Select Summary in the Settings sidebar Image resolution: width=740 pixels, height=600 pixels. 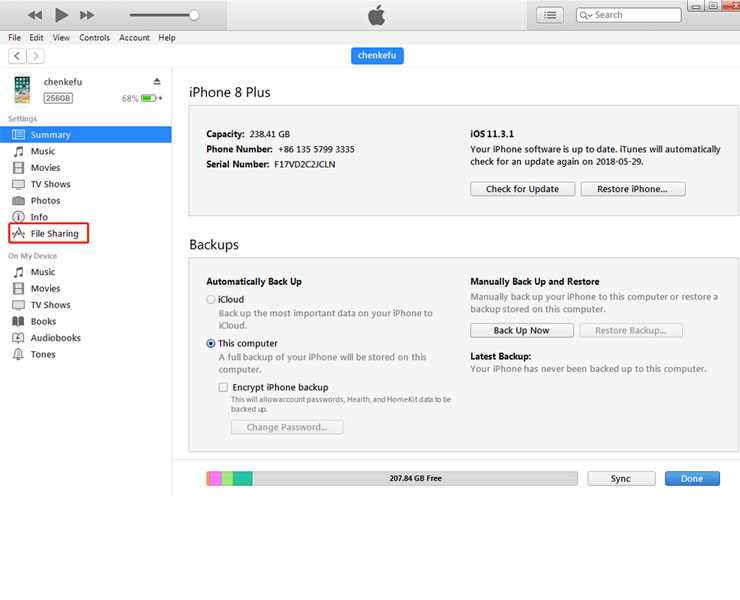click(x=86, y=135)
